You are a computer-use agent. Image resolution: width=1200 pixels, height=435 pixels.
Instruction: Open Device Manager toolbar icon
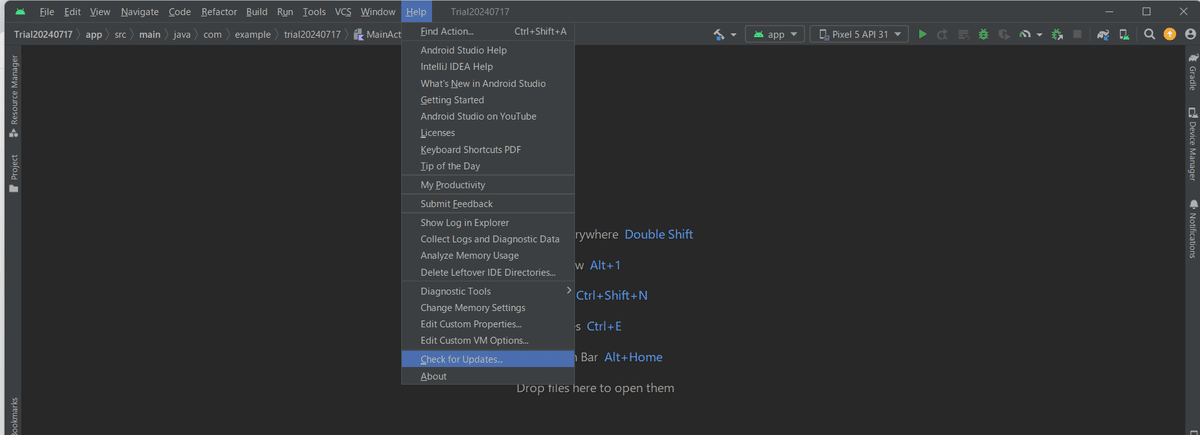coord(1125,34)
